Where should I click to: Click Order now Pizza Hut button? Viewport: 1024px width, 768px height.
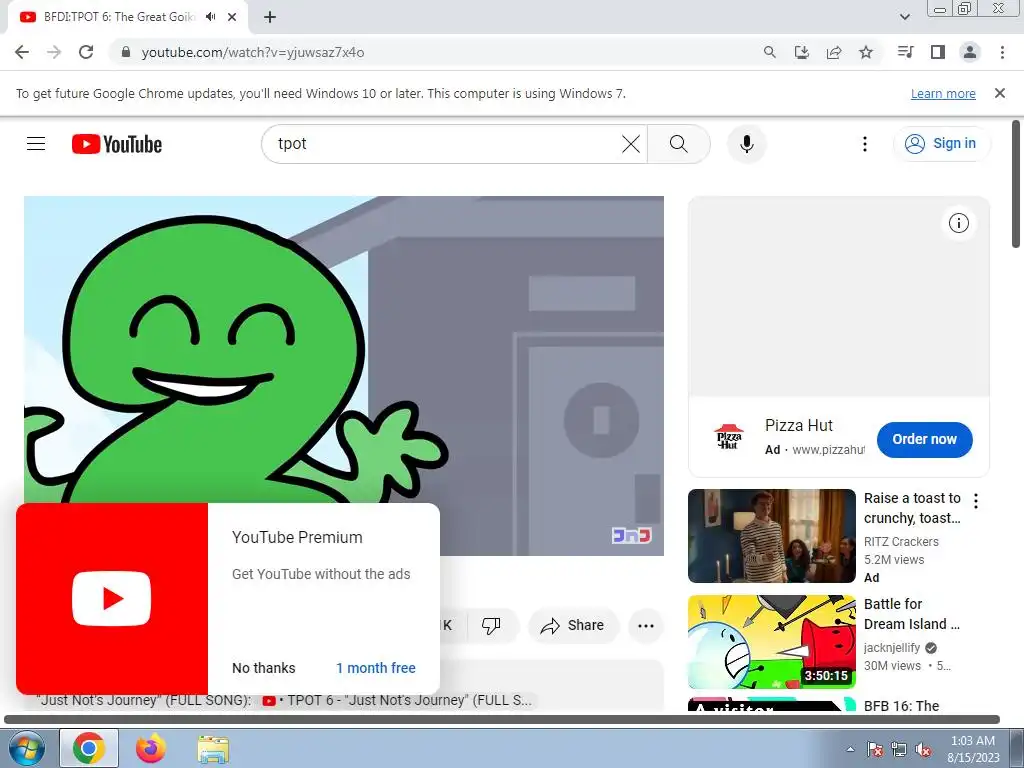(925, 440)
